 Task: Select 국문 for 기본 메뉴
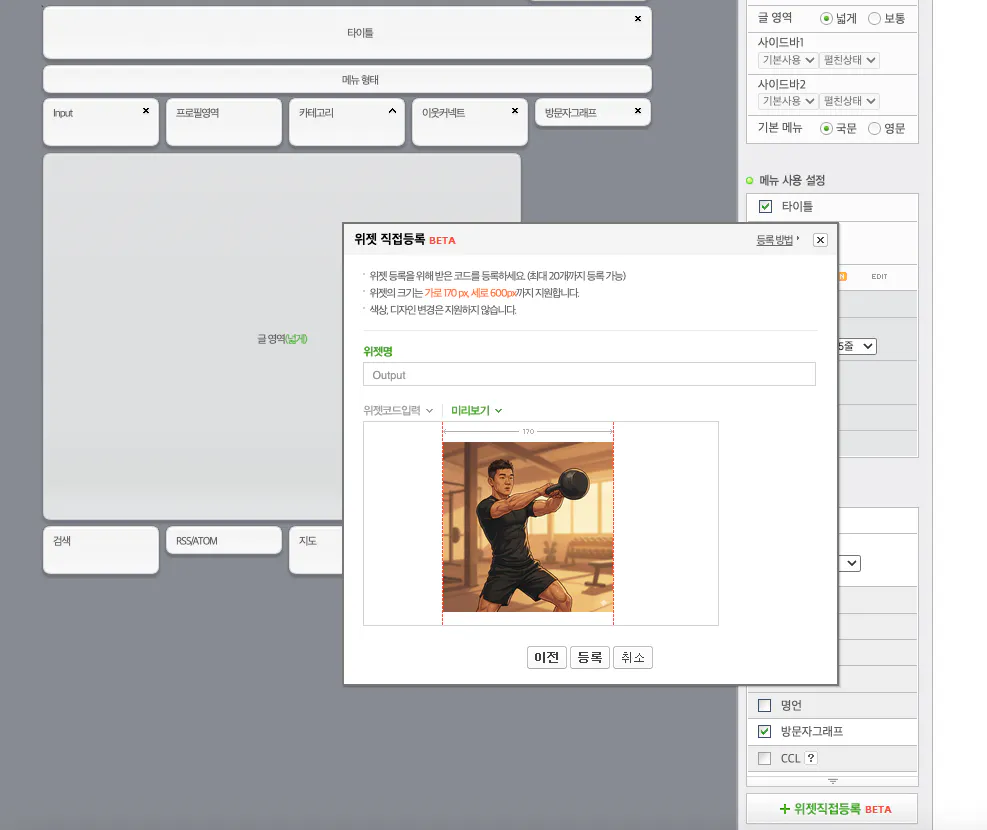click(x=826, y=128)
